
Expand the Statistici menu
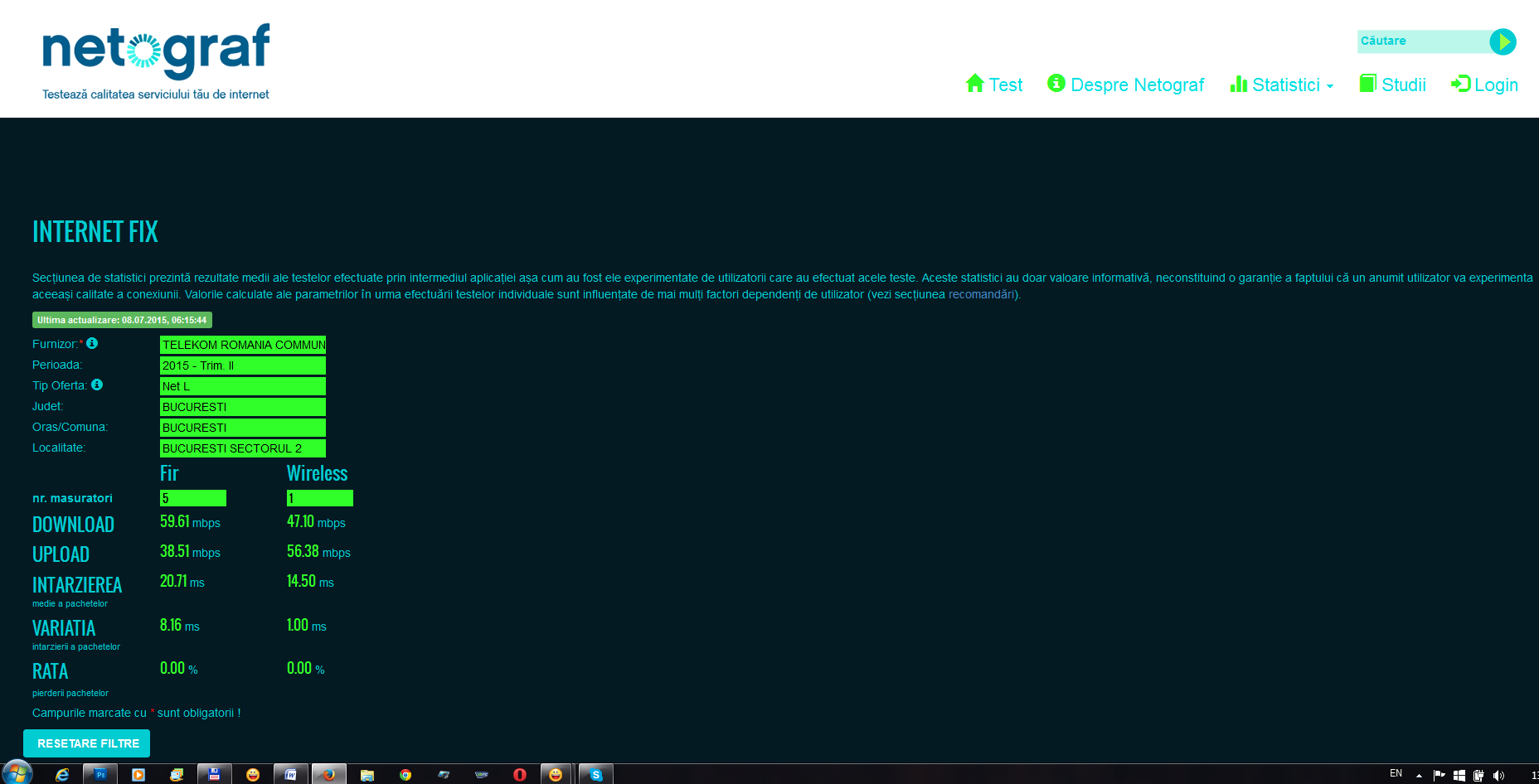(x=1283, y=85)
